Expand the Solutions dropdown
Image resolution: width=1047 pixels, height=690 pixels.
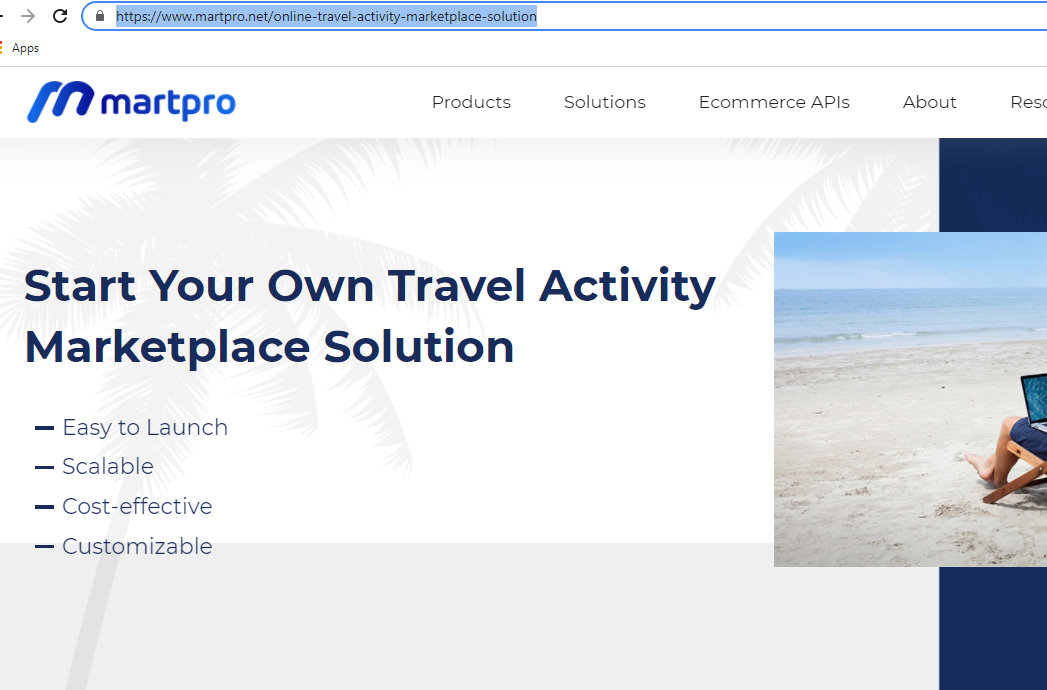[x=604, y=102]
